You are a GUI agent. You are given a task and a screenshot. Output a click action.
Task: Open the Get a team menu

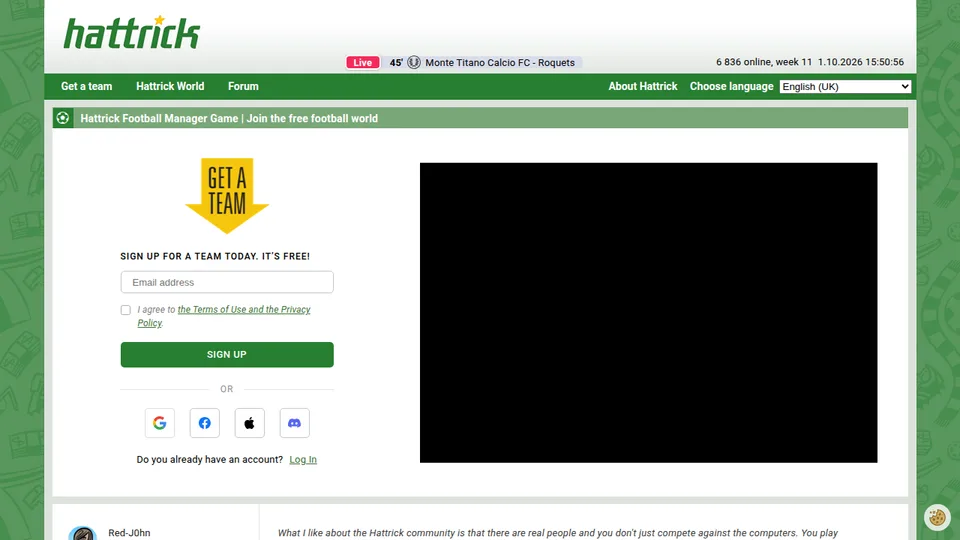click(x=86, y=86)
